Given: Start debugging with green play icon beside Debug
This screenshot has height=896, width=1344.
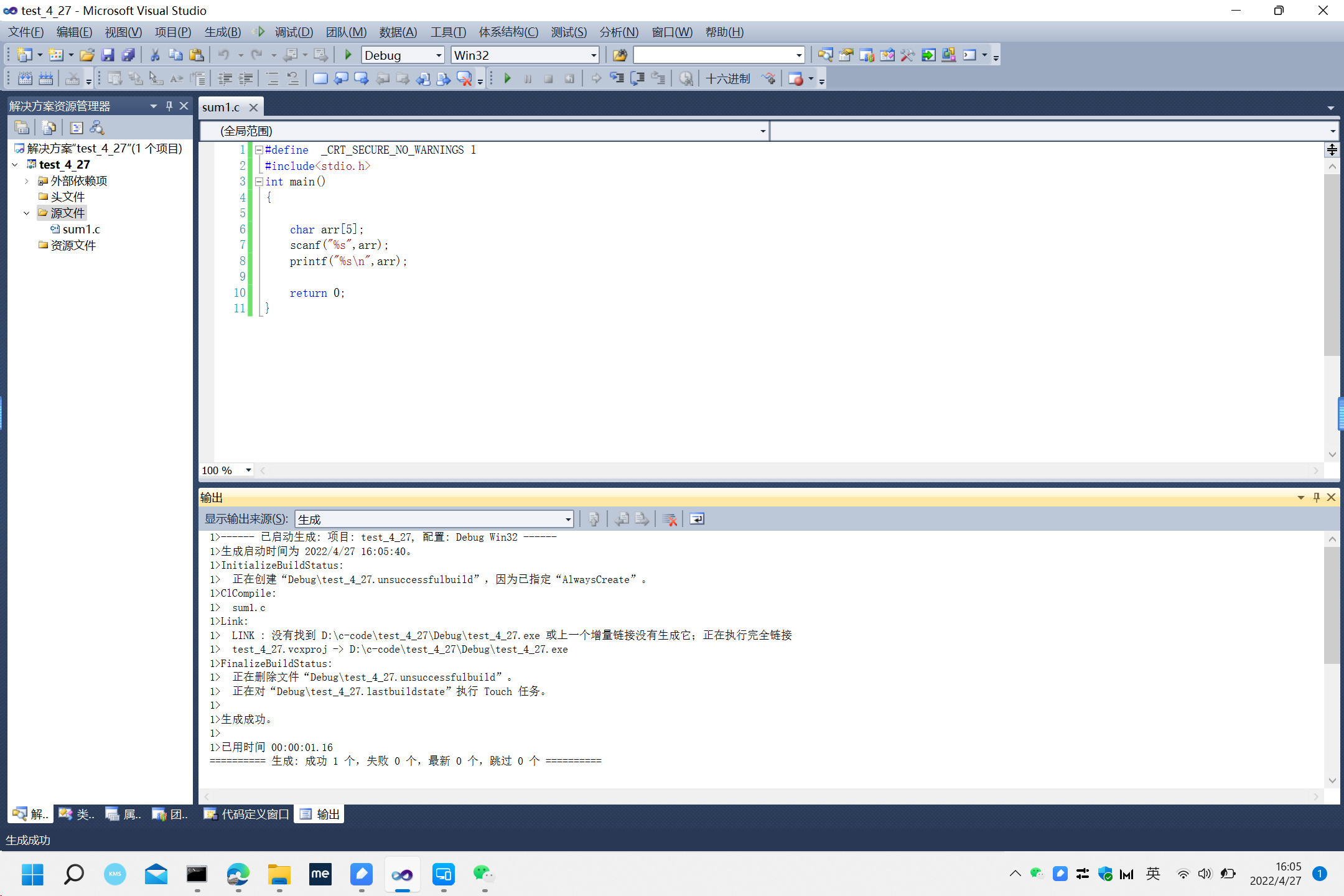Looking at the screenshot, I should click(348, 55).
